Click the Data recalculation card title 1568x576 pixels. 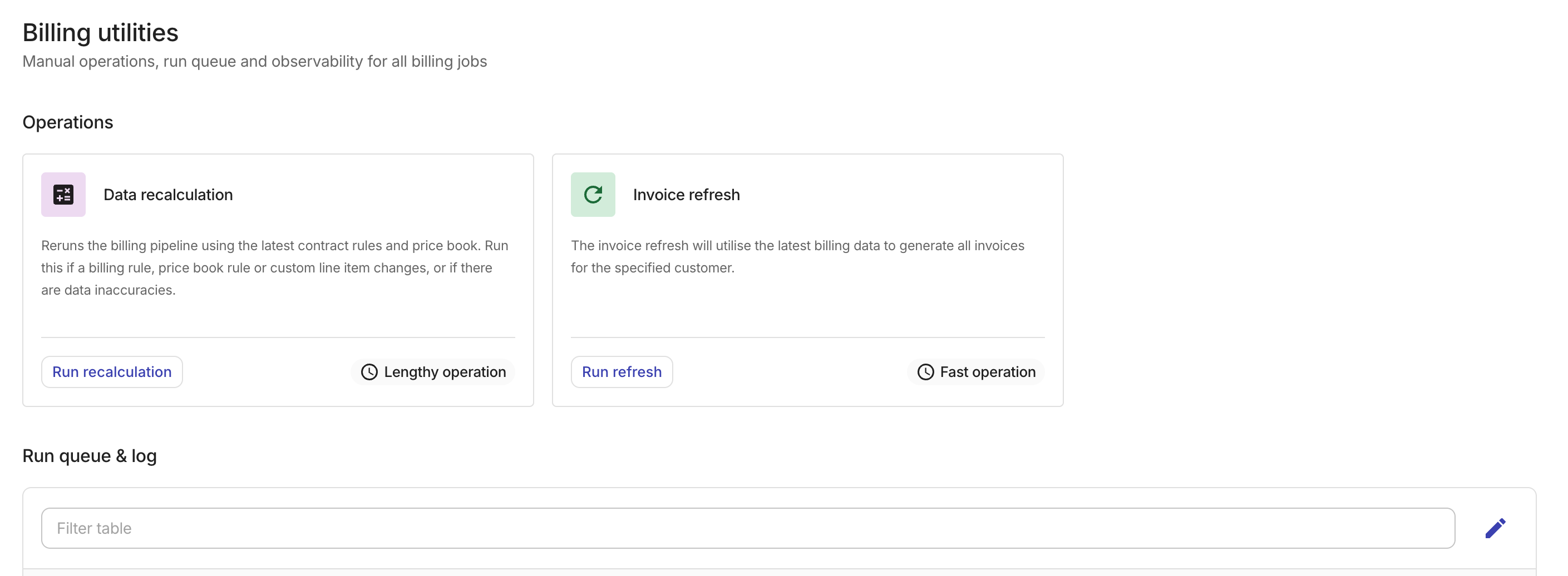coord(168,195)
